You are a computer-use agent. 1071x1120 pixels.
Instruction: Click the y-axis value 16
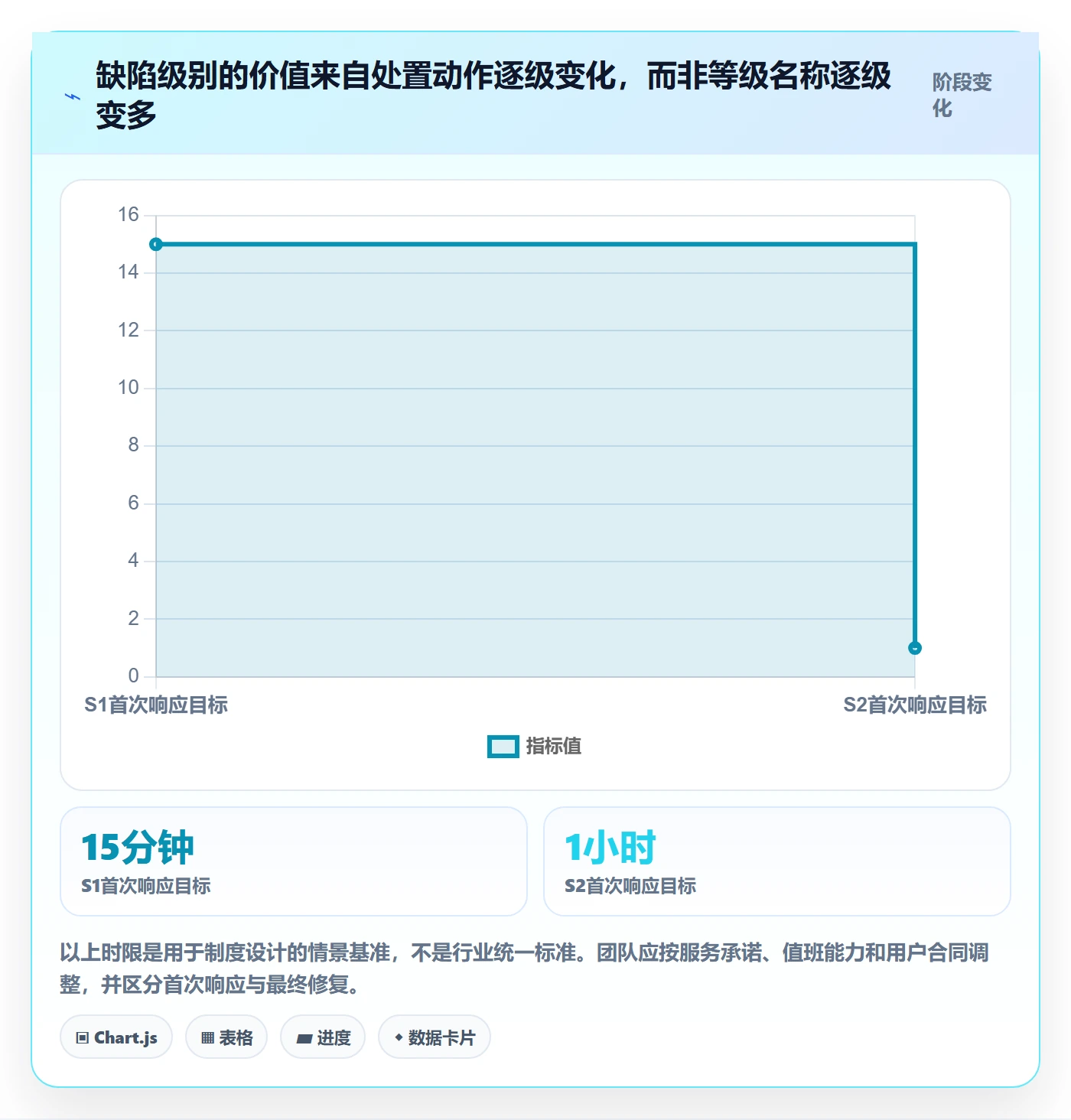pos(129,215)
